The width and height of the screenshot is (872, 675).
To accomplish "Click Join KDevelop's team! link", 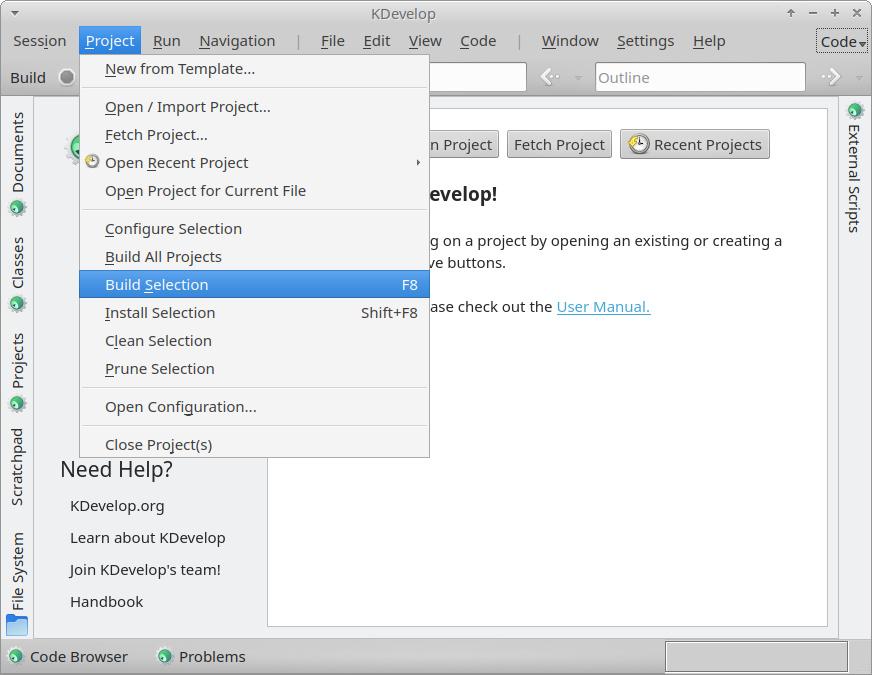I will (145, 570).
